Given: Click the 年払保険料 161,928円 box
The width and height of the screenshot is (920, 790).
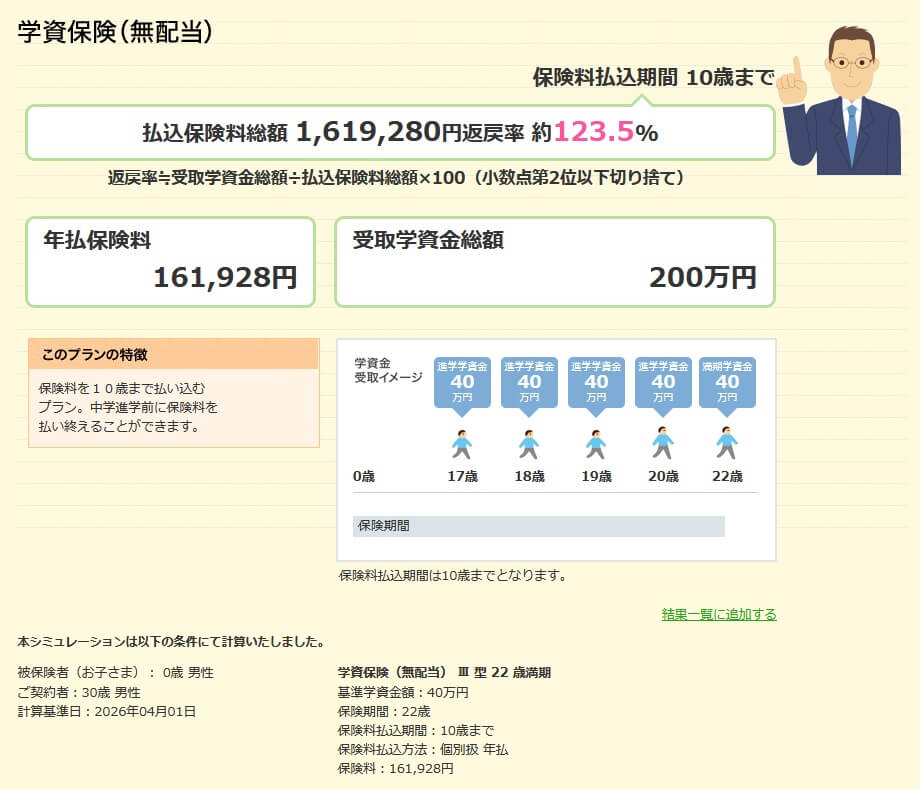Looking at the screenshot, I should coord(170,262).
